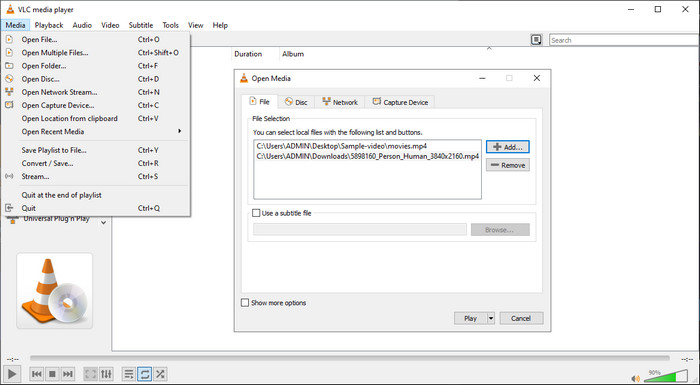Screen dimensions: 700x385
Task: Open the Subtitle menu
Action: pos(141,25)
